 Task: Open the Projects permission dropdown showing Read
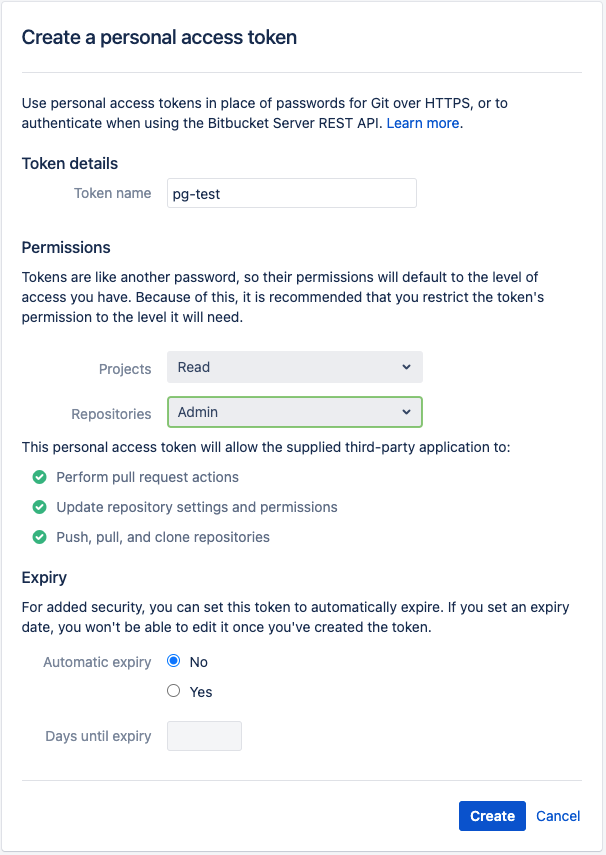point(295,367)
